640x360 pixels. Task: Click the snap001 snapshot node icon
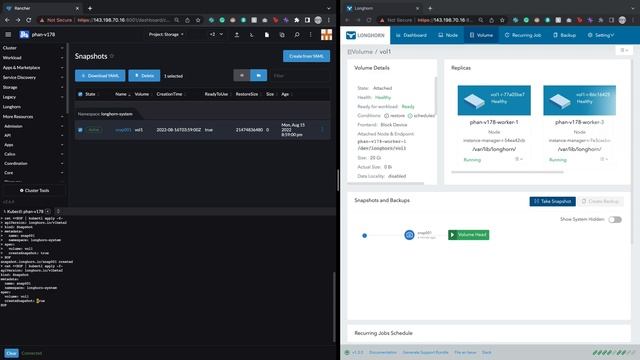(409, 235)
